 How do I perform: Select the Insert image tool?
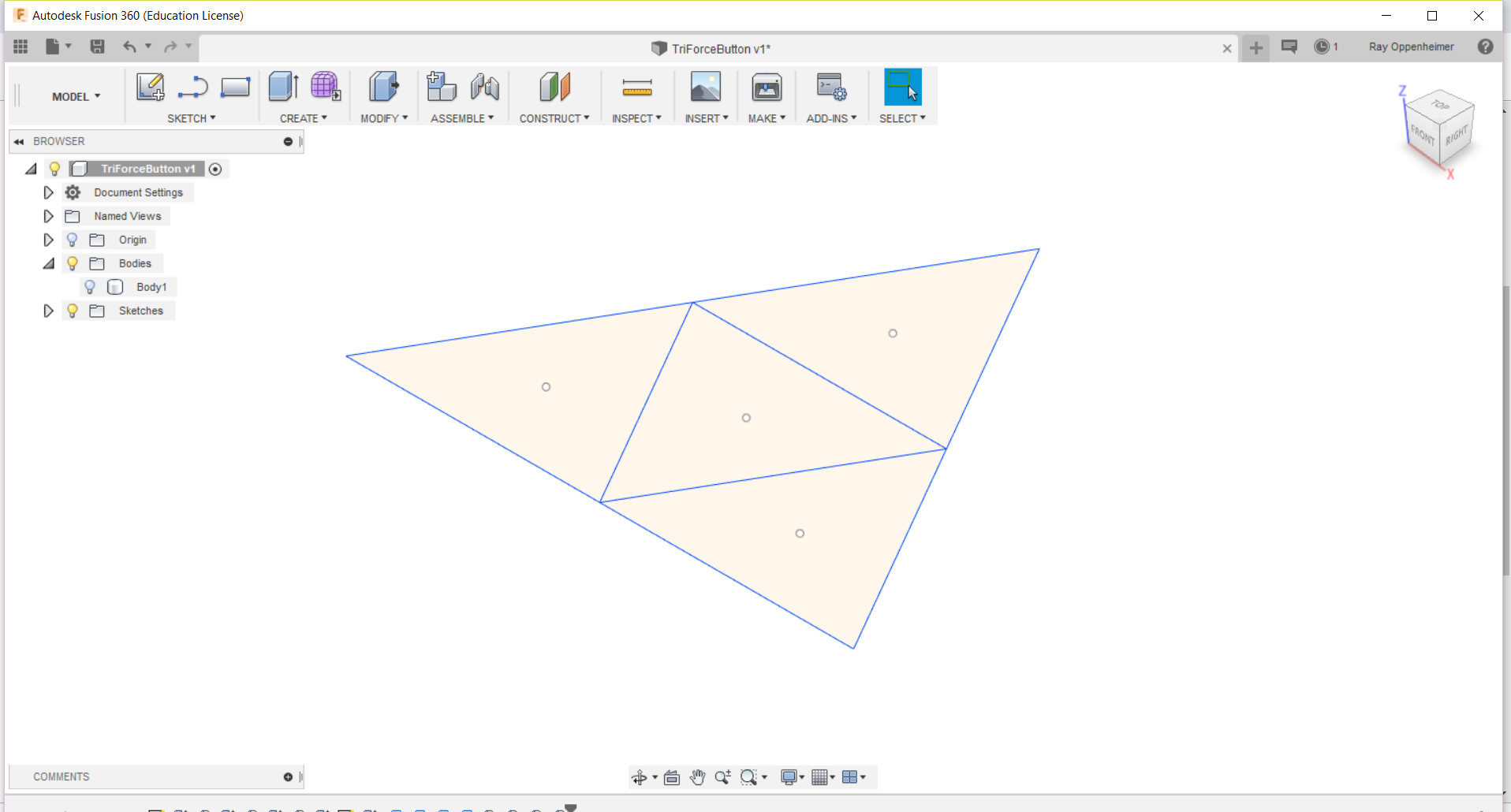coord(706,87)
